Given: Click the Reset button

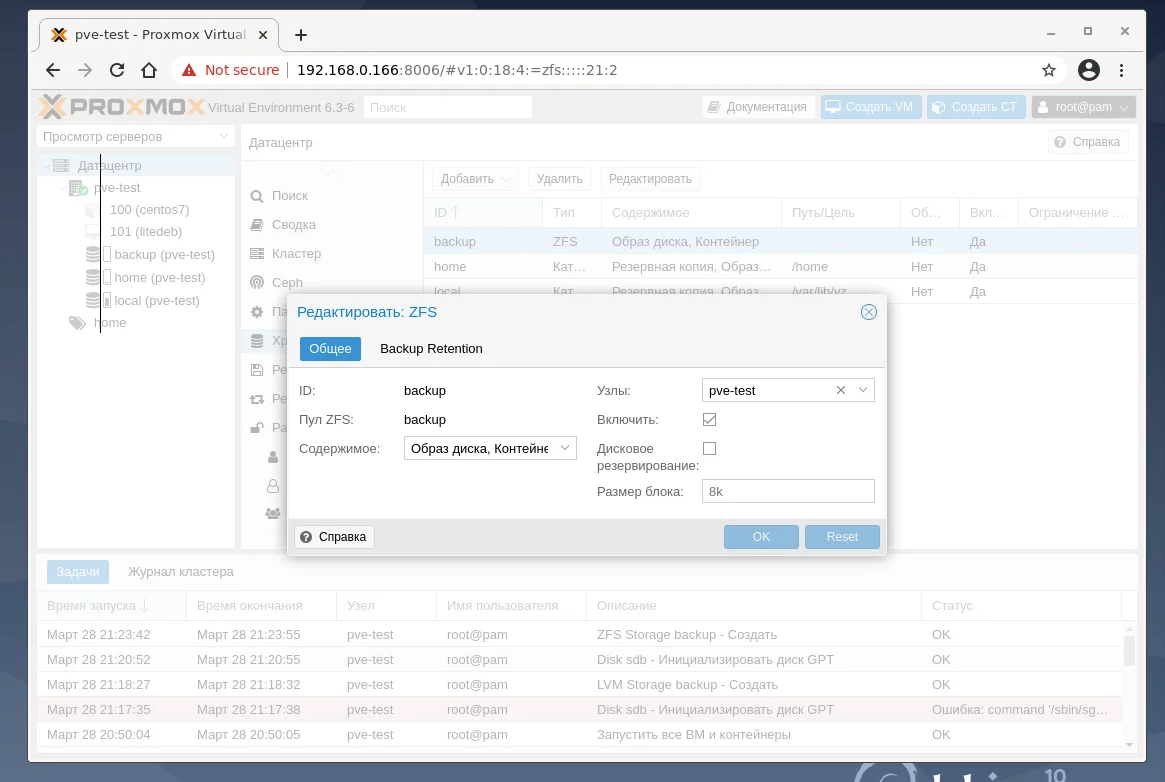Looking at the screenshot, I should click(842, 536).
